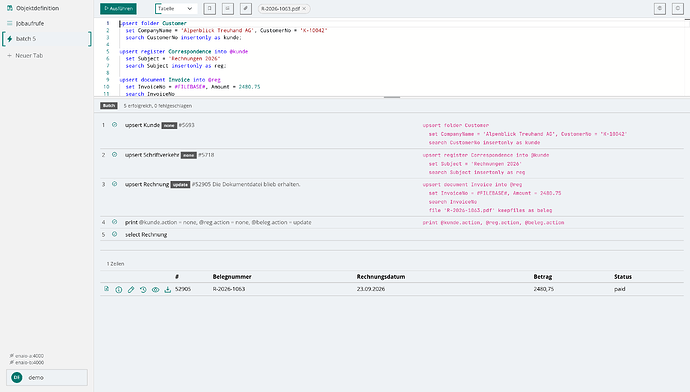Click the success check icon for upsert Rechnung

tap(114, 184)
